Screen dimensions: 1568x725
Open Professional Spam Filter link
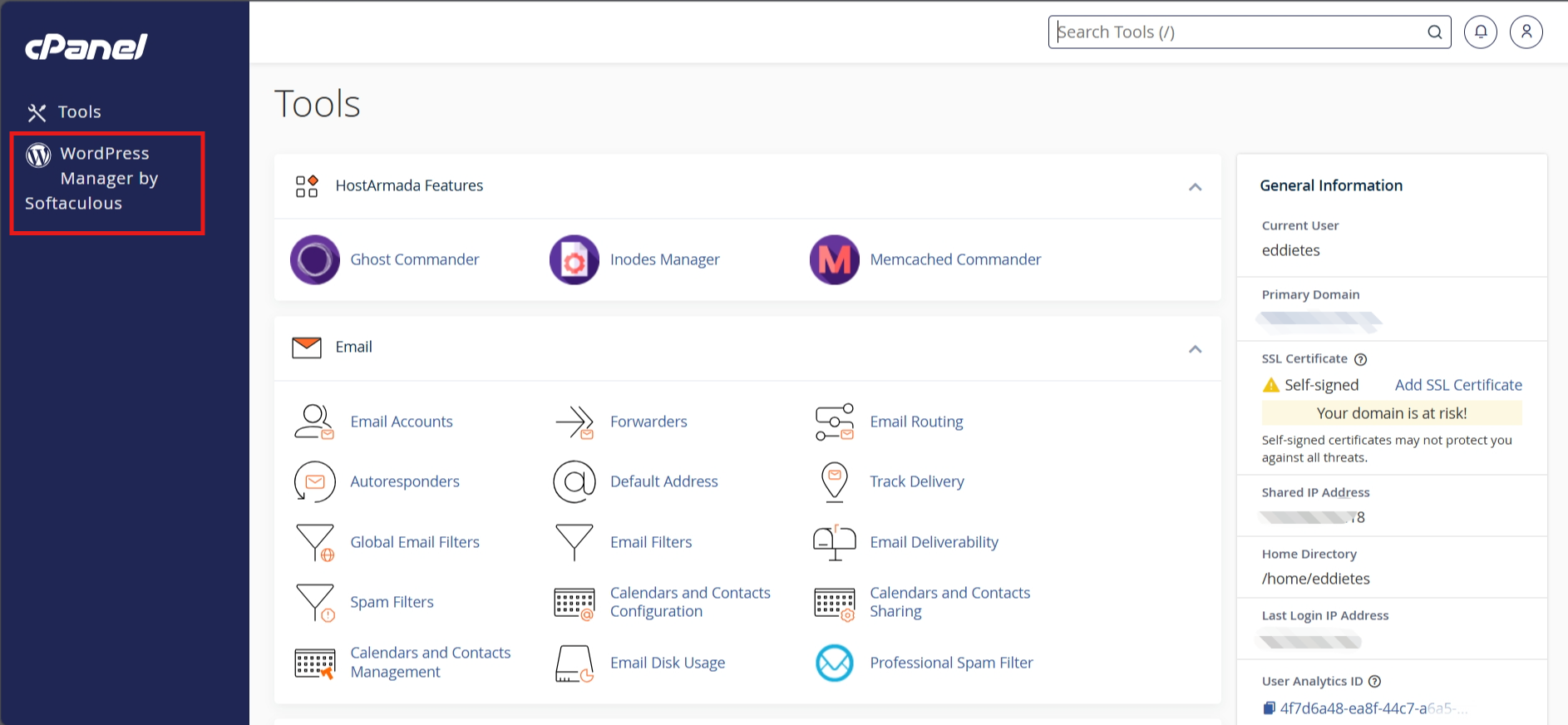point(951,663)
